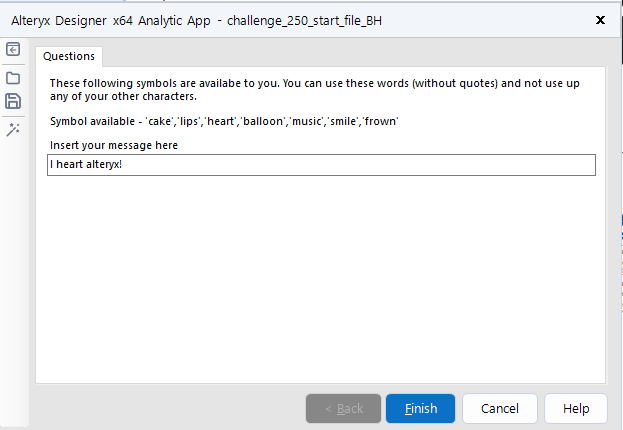Place cursor after 'alteryx!' in message box

click(x=124, y=165)
